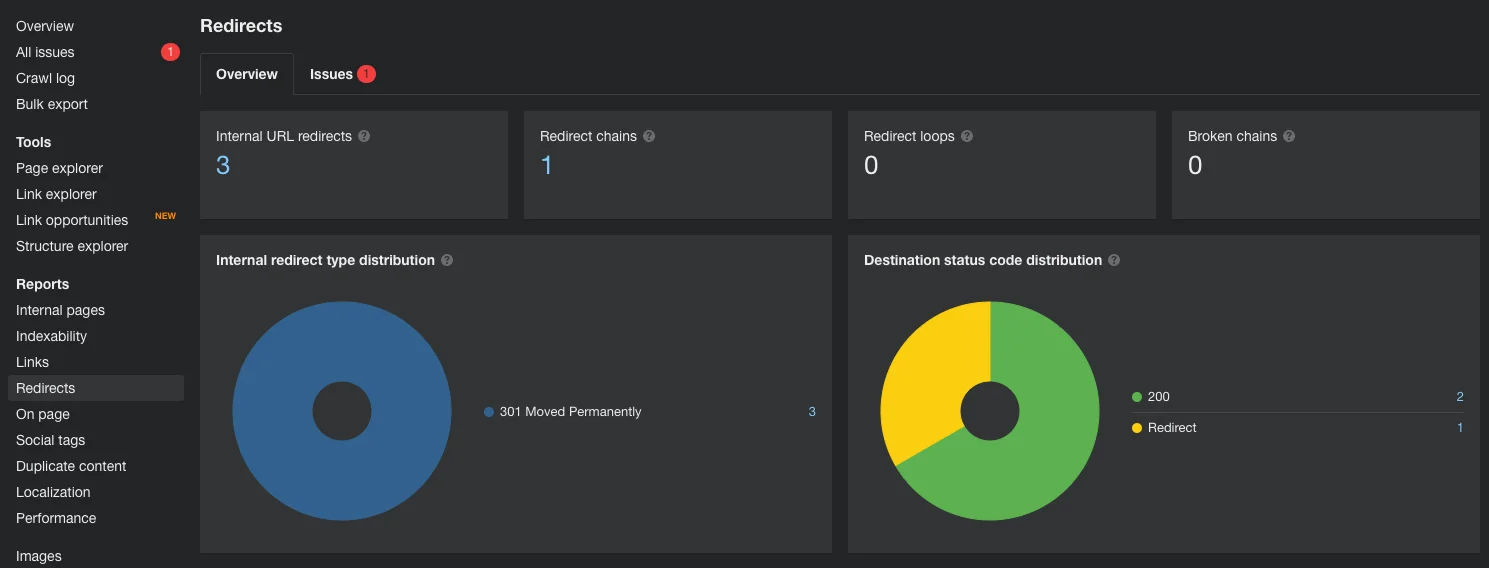Select Redirects report in sidebar
Image resolution: width=1489 pixels, height=568 pixels.
pyautogui.click(x=96, y=388)
